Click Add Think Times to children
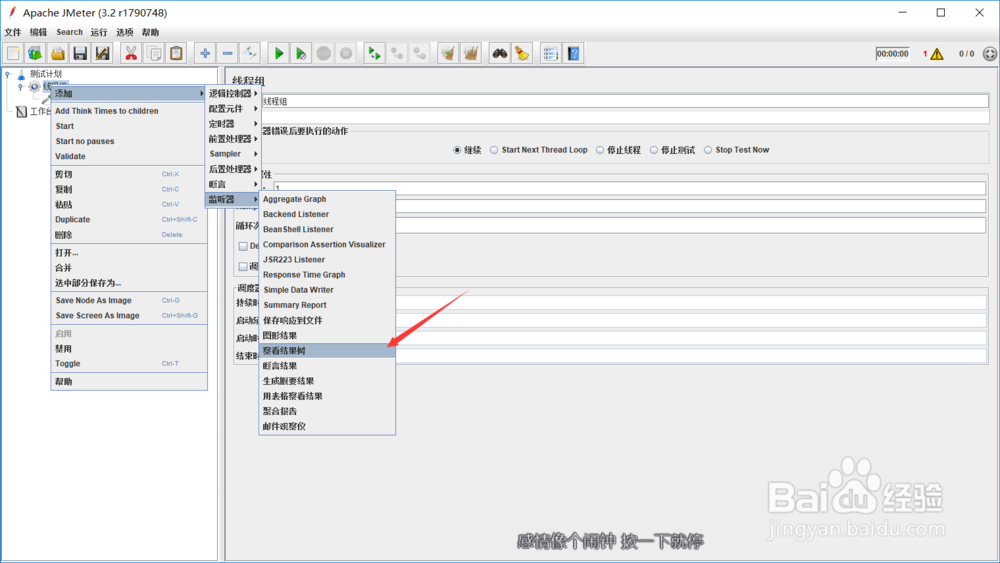 [129, 111]
